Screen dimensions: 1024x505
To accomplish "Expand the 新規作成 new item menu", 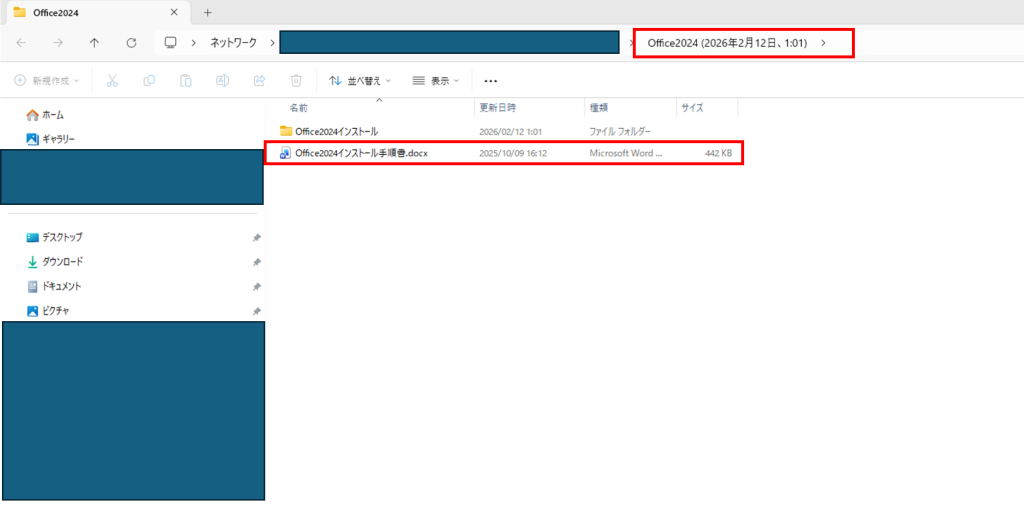I will click(x=47, y=80).
